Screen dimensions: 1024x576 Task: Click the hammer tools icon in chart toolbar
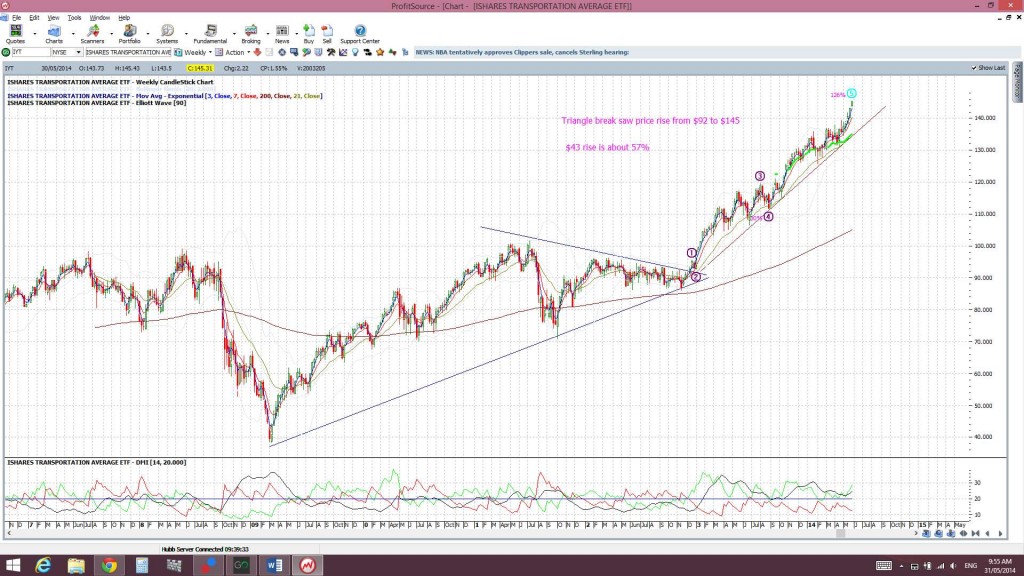(x=331, y=52)
